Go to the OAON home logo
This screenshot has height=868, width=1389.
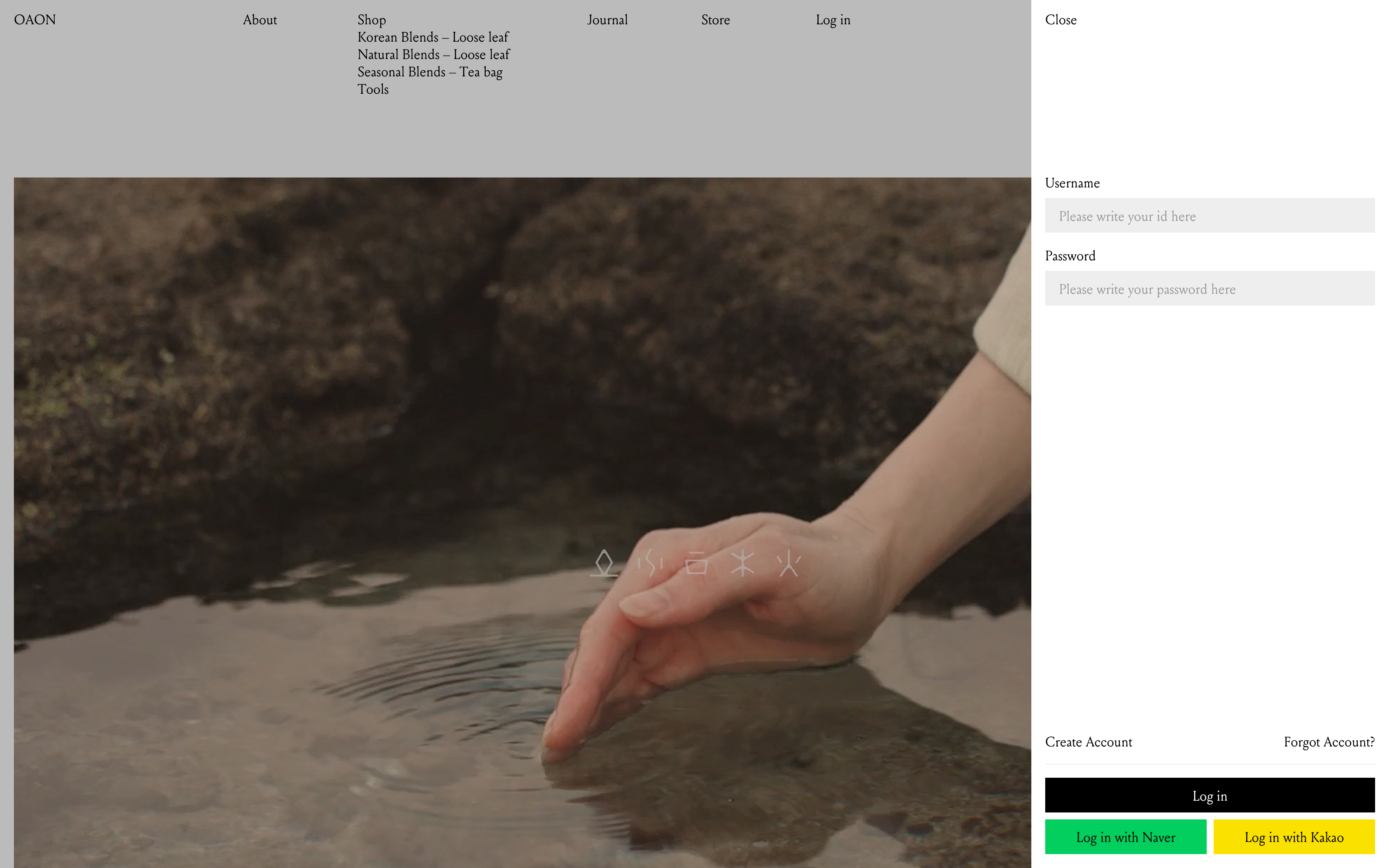pos(35,20)
